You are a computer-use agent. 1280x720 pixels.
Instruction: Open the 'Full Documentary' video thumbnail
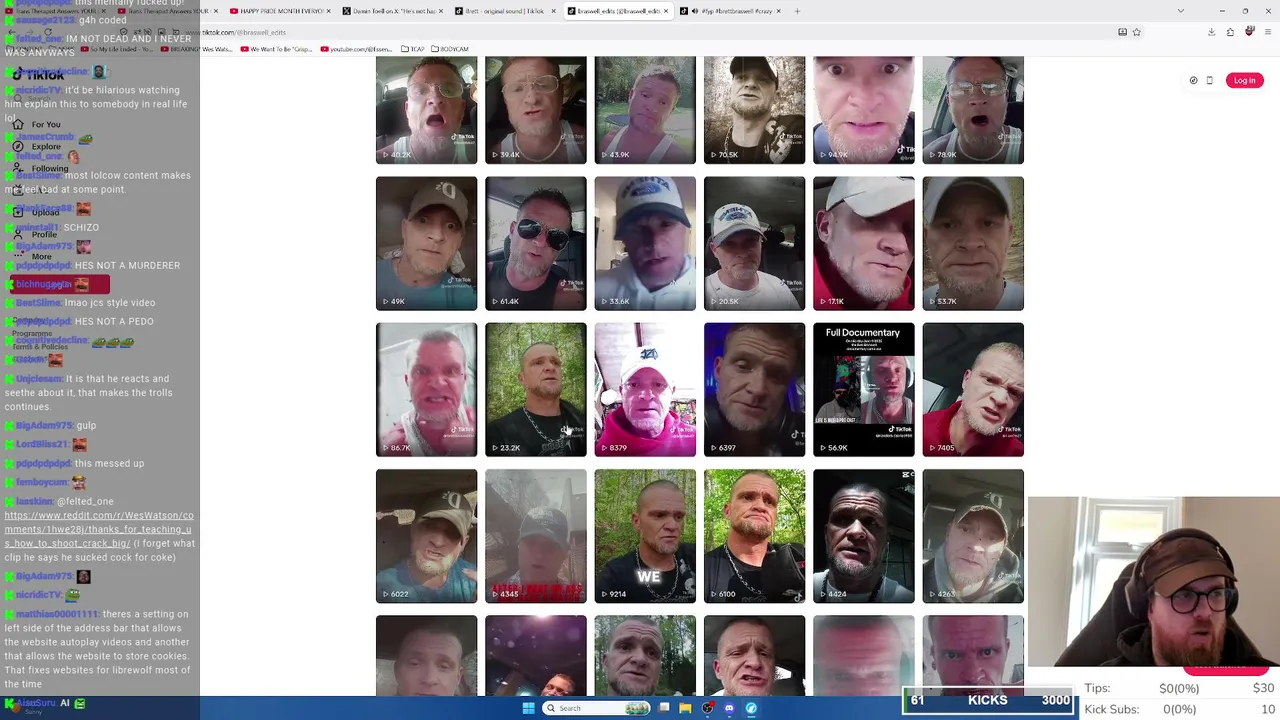[x=863, y=389]
